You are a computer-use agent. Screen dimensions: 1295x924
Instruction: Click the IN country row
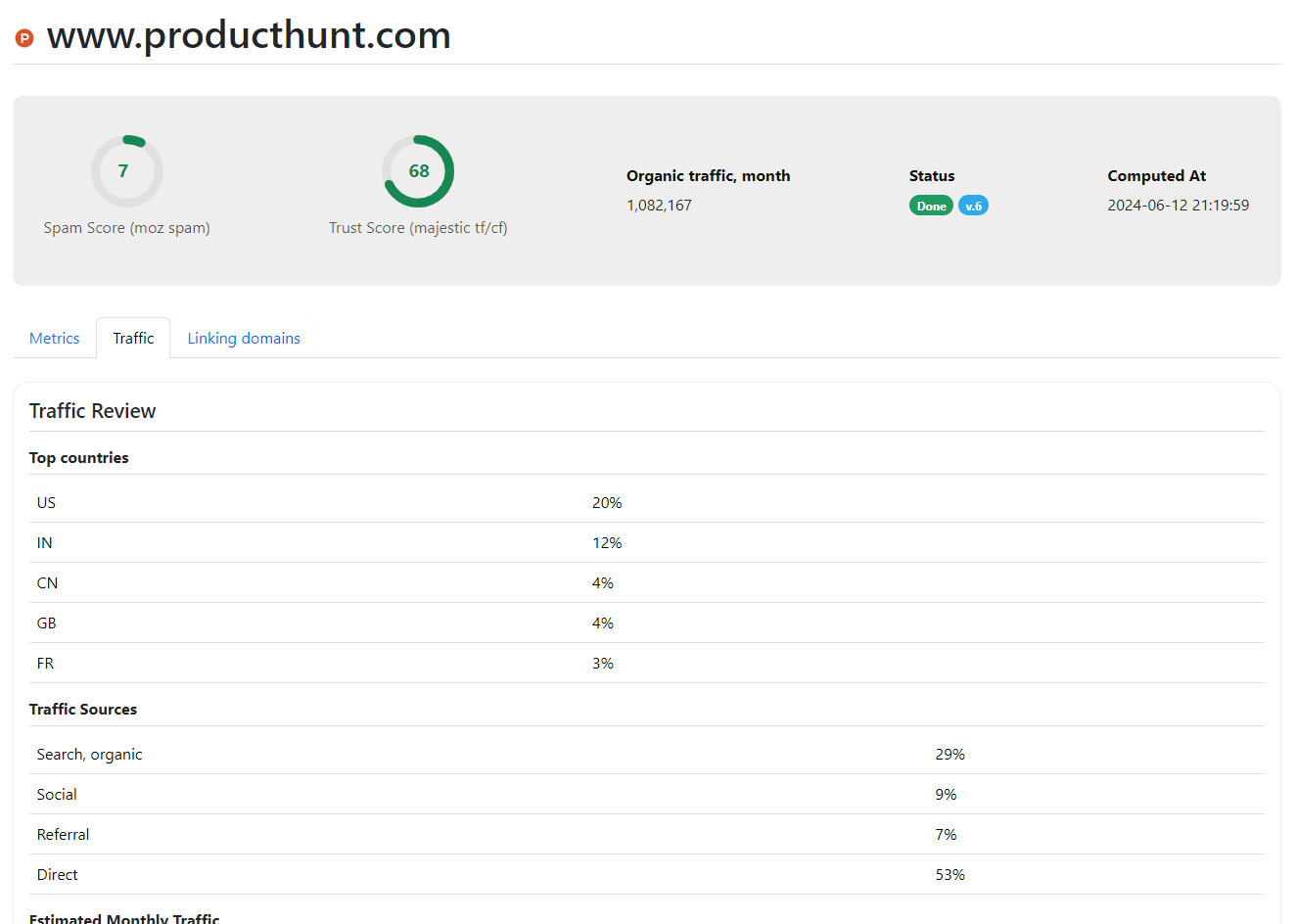647,543
